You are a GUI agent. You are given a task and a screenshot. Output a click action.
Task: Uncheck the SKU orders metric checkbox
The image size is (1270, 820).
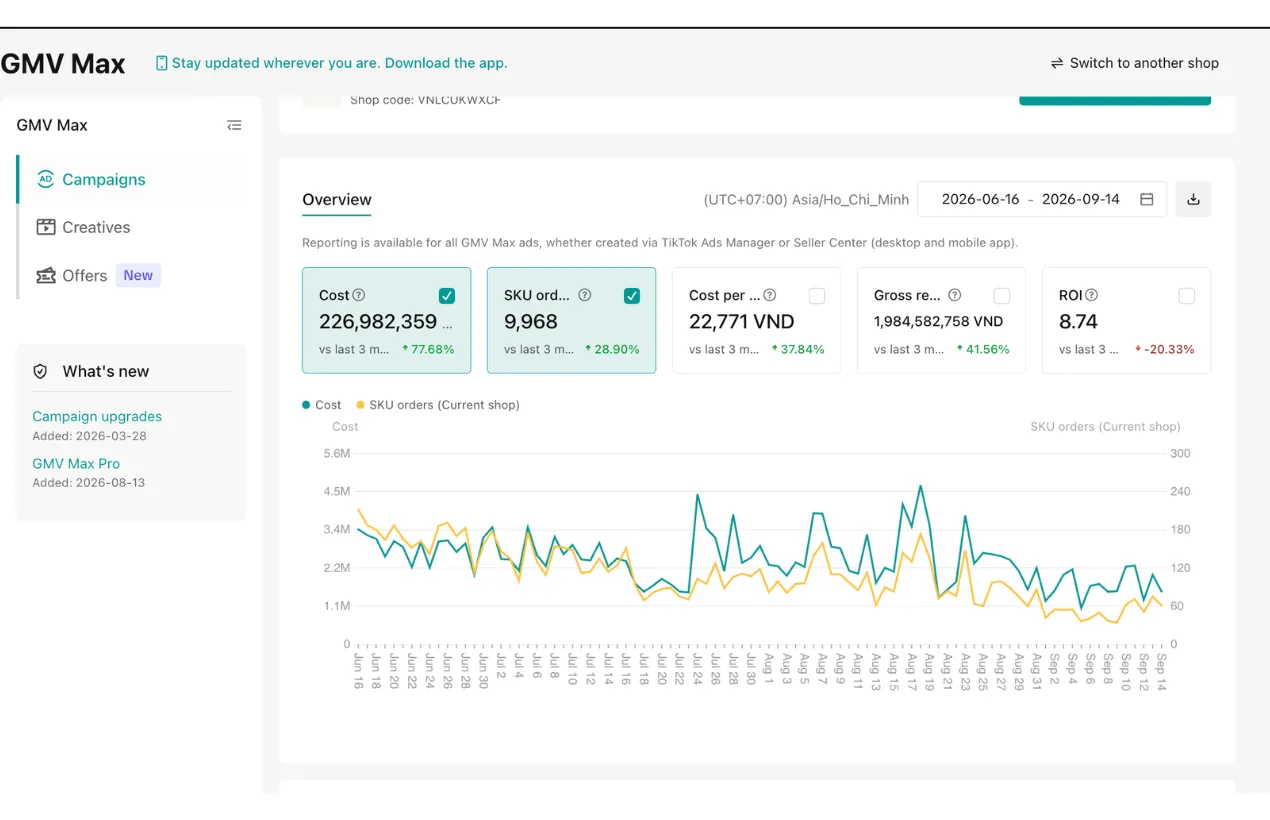[632, 295]
